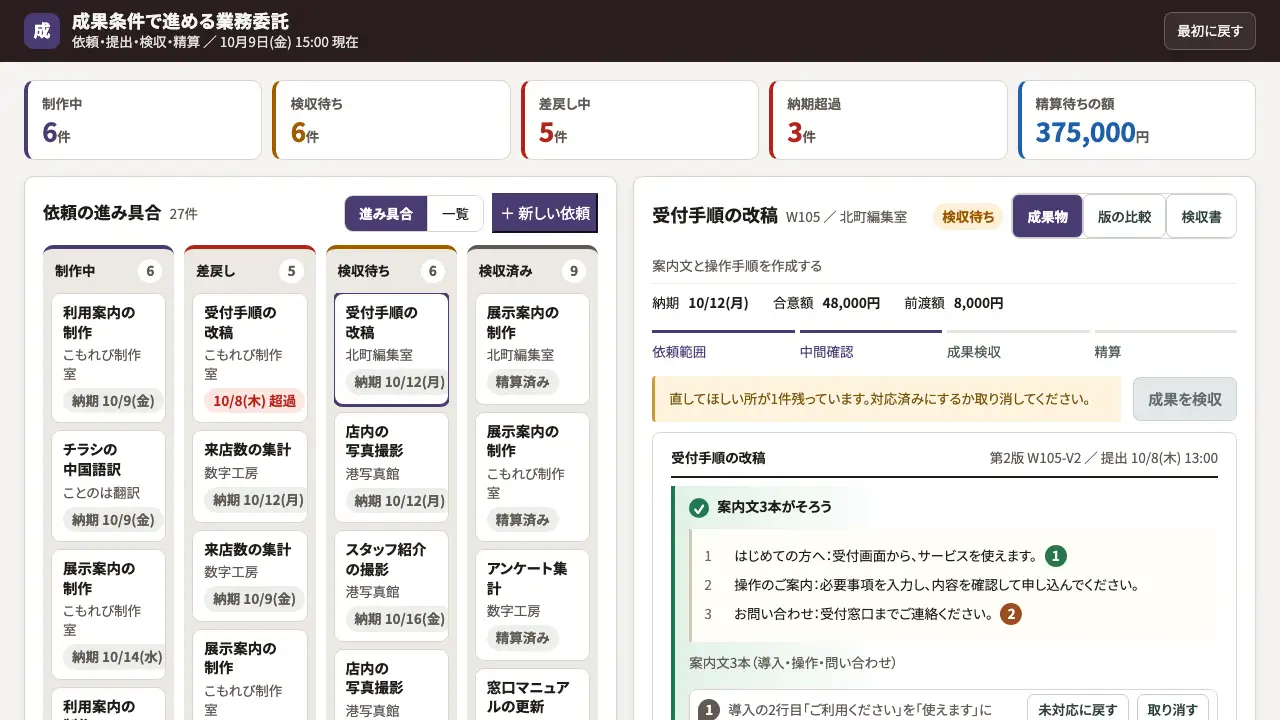Screen dimensions: 1280x720
Task: Open the 精算待ちの額 375,000円 card
Action: click(x=1137, y=120)
